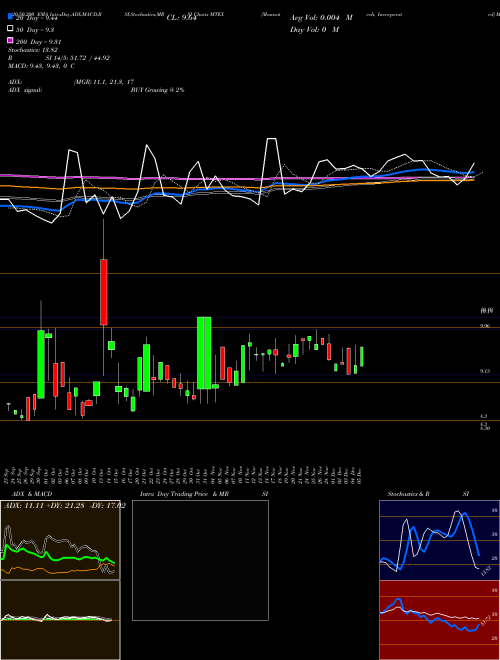Select the '200 Day = 9.31' legend text

pos(38,41)
